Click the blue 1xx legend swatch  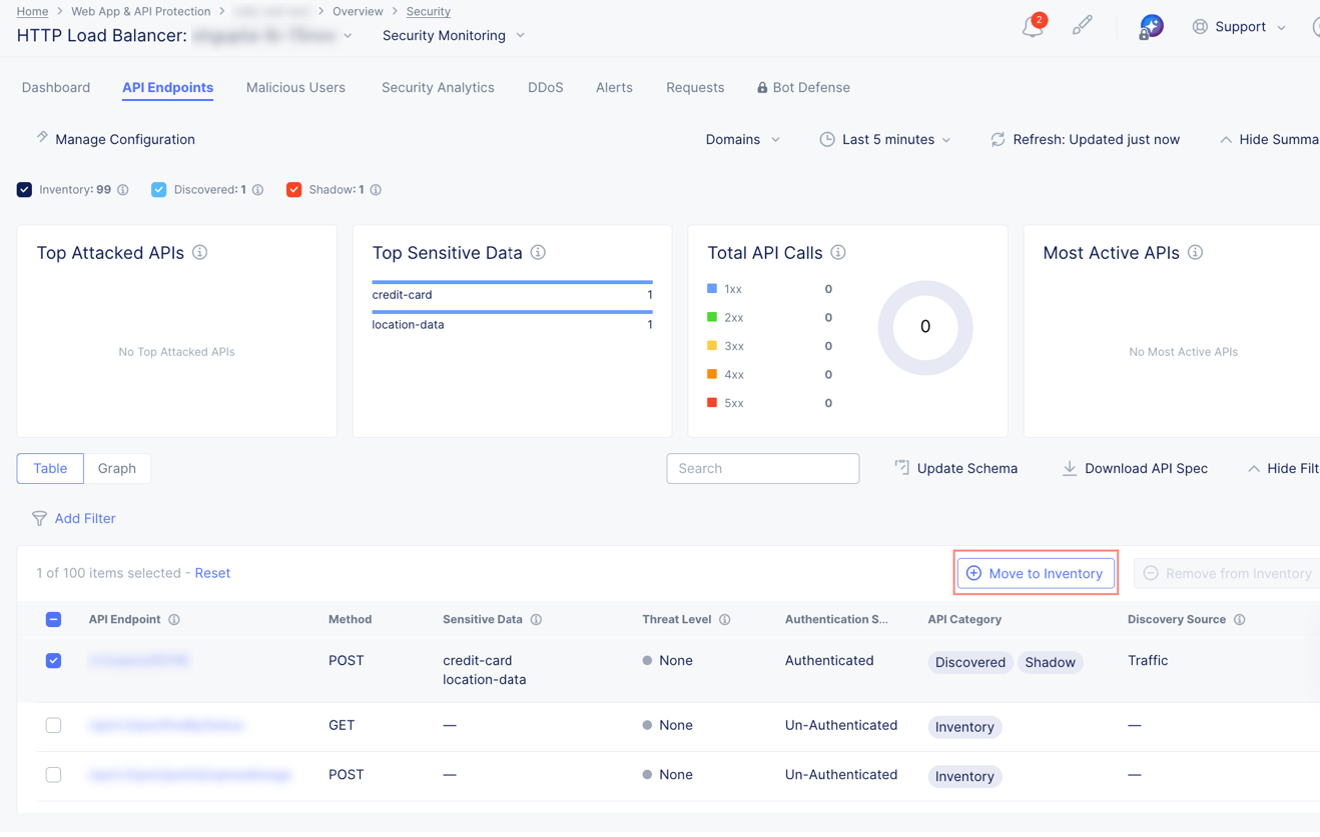[712, 289]
